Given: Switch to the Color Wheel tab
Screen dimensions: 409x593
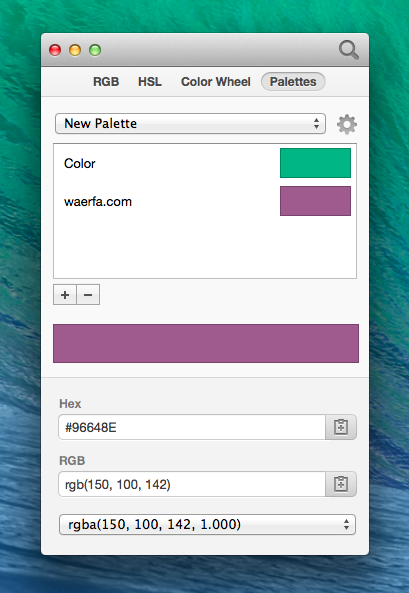Looking at the screenshot, I should click(216, 82).
